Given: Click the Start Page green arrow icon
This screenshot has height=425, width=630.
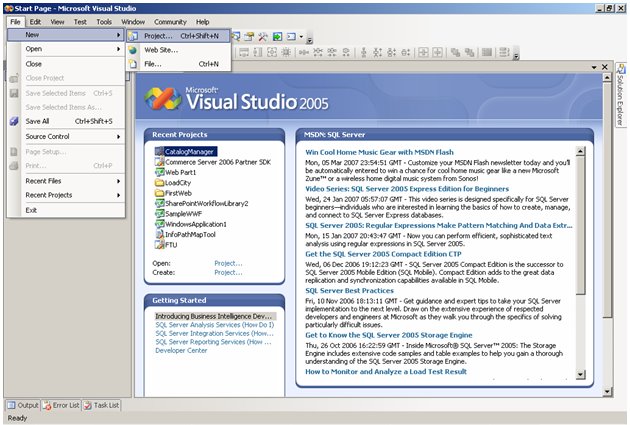Looking at the screenshot, I should point(277,37).
